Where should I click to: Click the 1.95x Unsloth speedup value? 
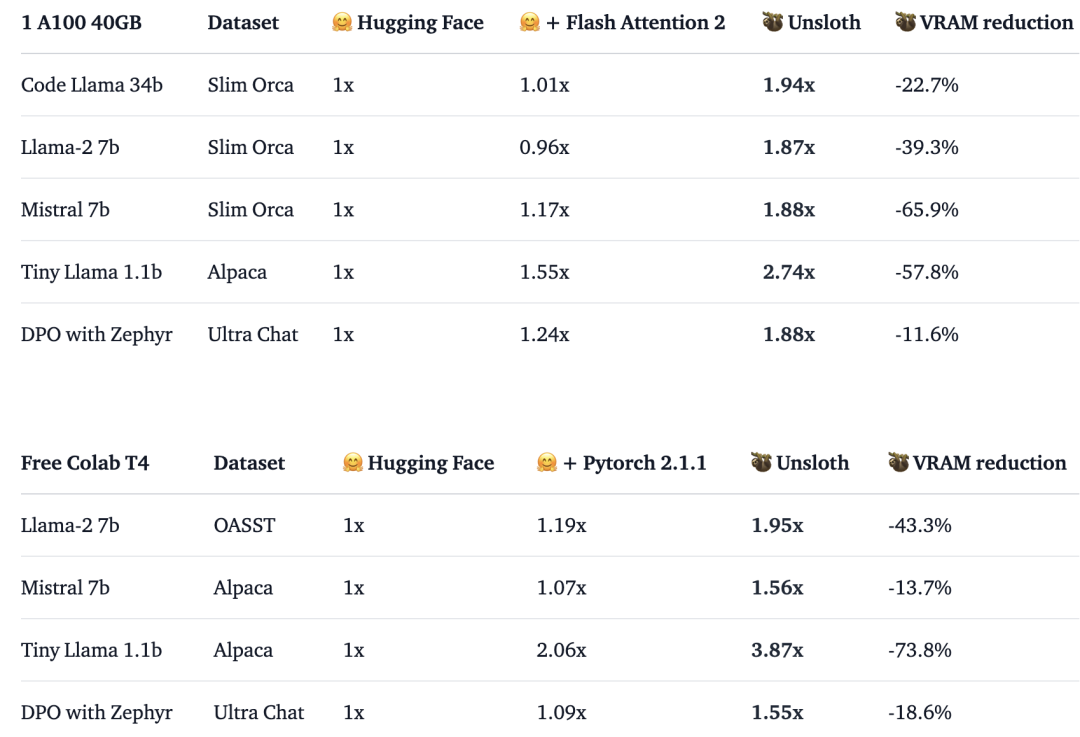point(777,525)
